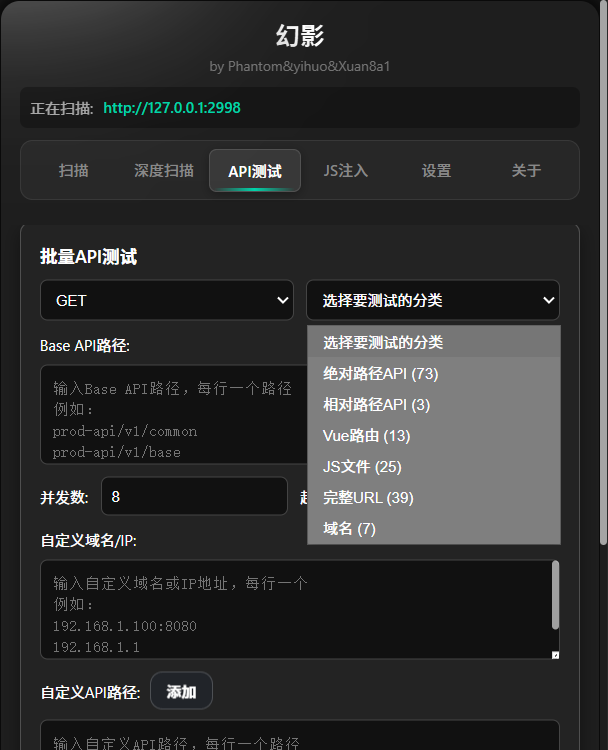Expand the GET request method dropdown
Screen dimensions: 608x750
click(x=167, y=300)
